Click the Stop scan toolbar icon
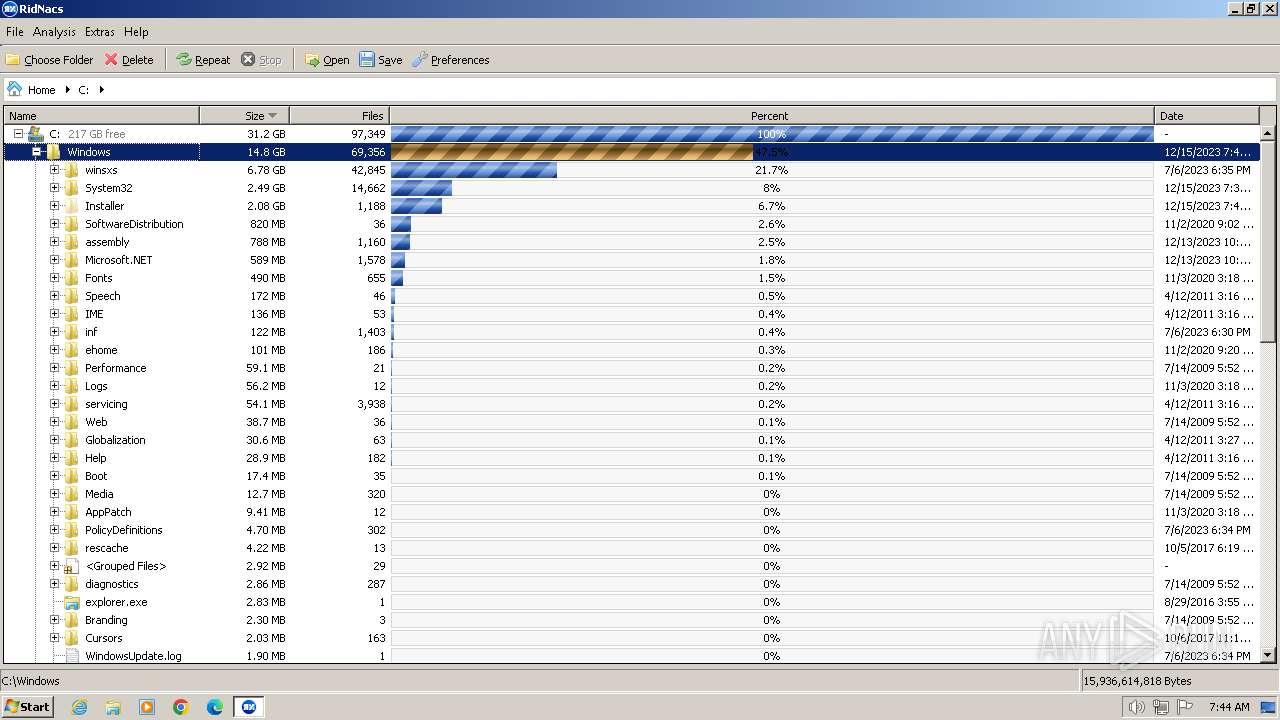 248,60
